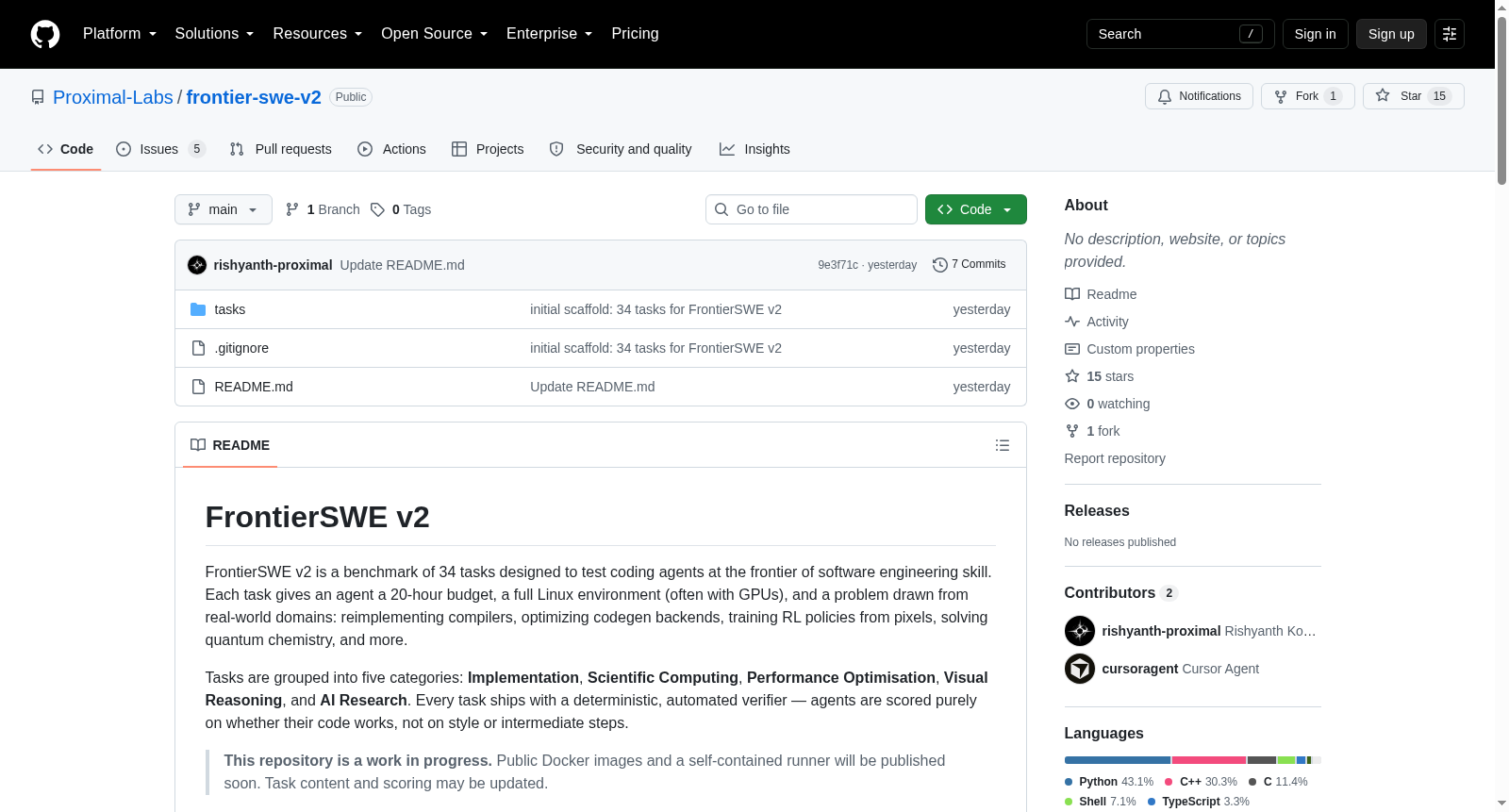The width and height of the screenshot is (1509, 812).
Task: Click the README.md file icon
Action: pyautogui.click(x=198, y=387)
